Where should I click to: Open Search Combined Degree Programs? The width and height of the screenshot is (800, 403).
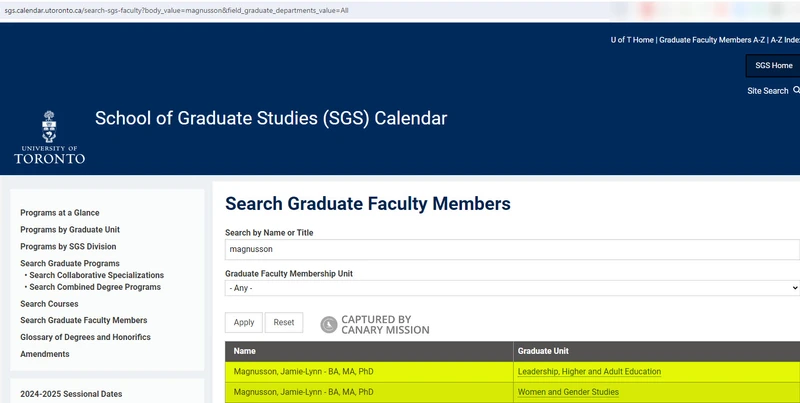95,287
